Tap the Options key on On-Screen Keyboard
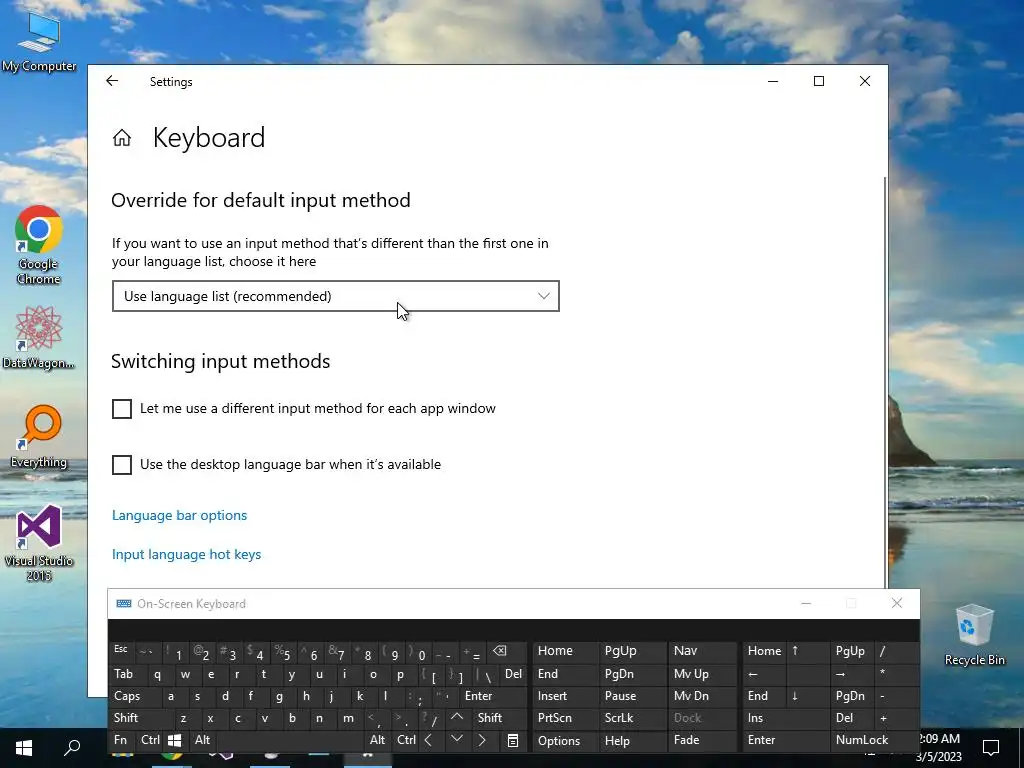This screenshot has width=1024, height=768. [566, 741]
